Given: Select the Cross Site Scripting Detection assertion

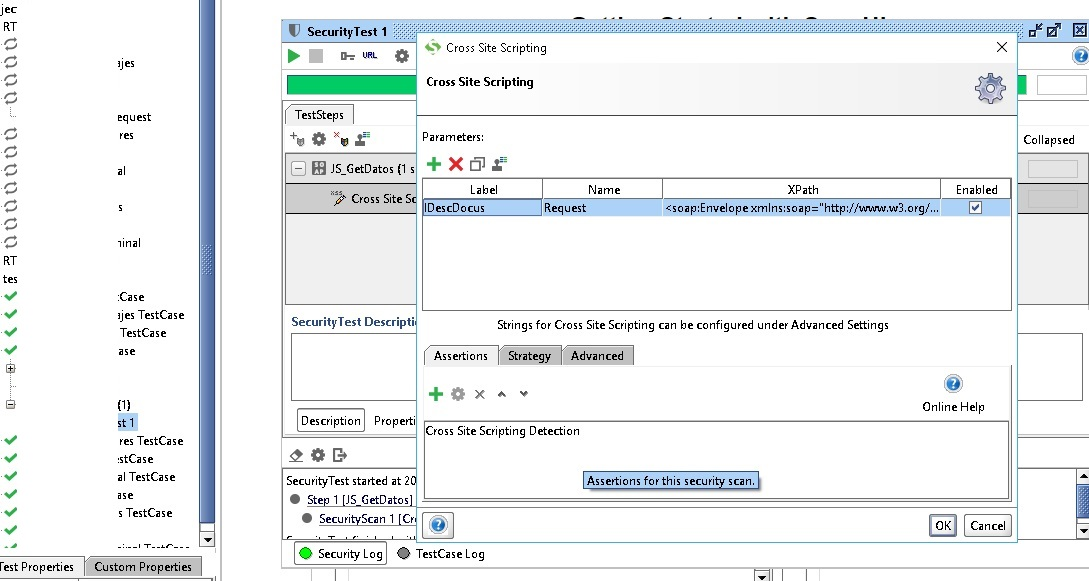Looking at the screenshot, I should 503,431.
